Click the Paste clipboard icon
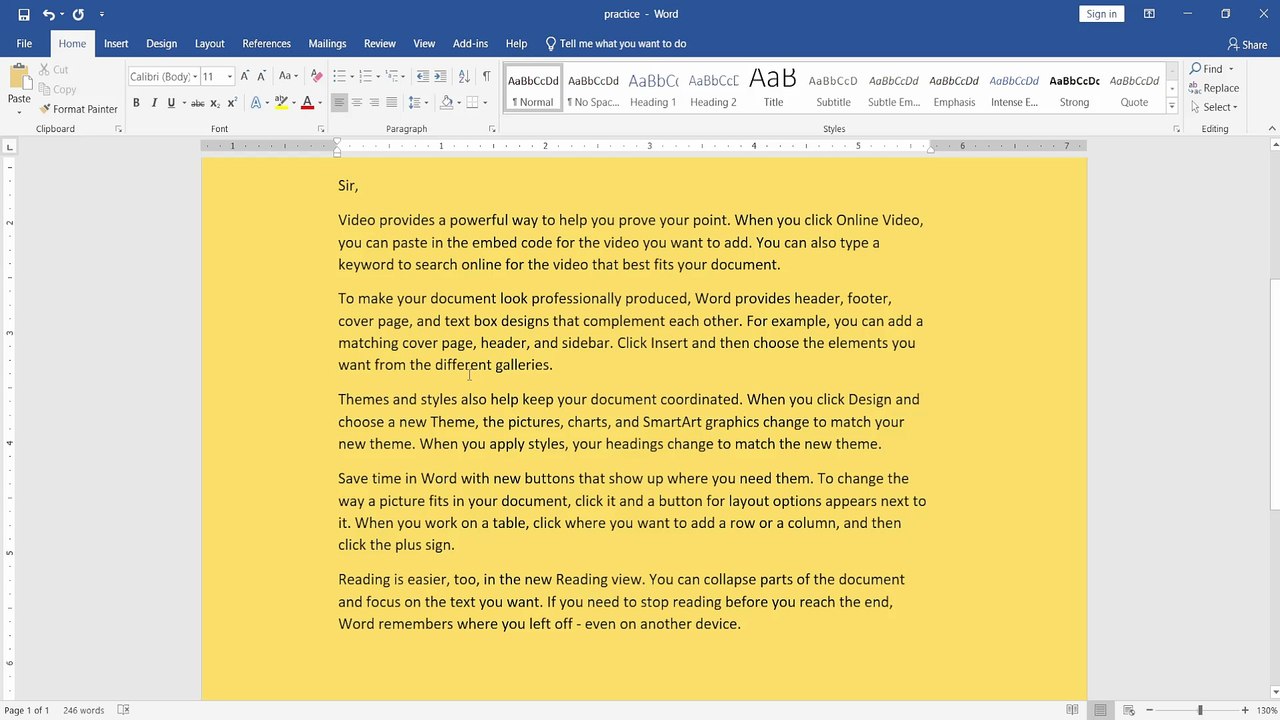 [19, 79]
